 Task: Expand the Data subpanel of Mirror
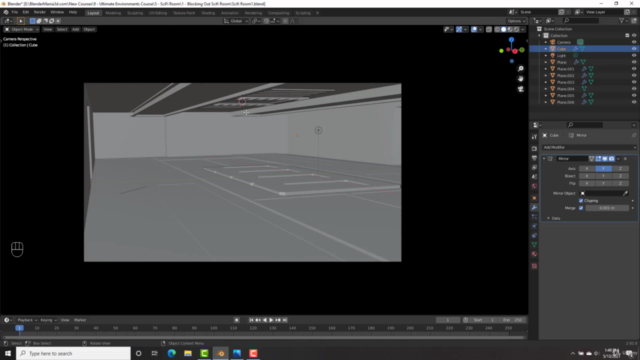(548, 218)
